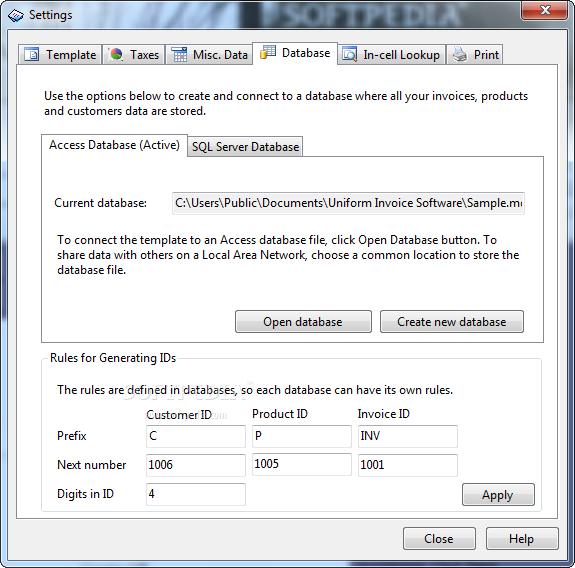This screenshot has height=568, width=575.
Task: Click the 'Invoice ID' column heading
Action: point(384,414)
